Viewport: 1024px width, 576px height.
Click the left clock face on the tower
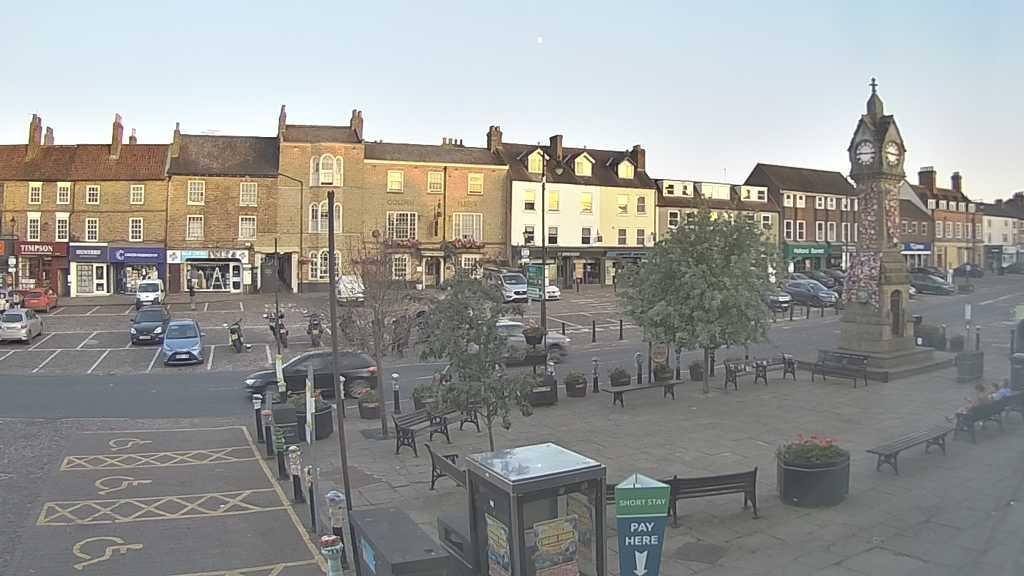coord(865,153)
